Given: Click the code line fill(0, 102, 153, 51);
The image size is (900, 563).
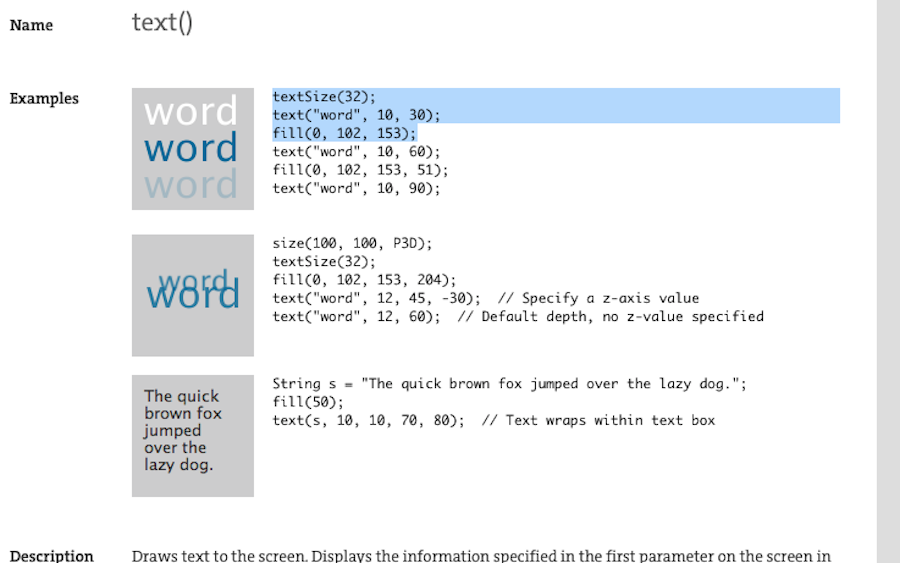Looking at the screenshot, I should 360,170.
